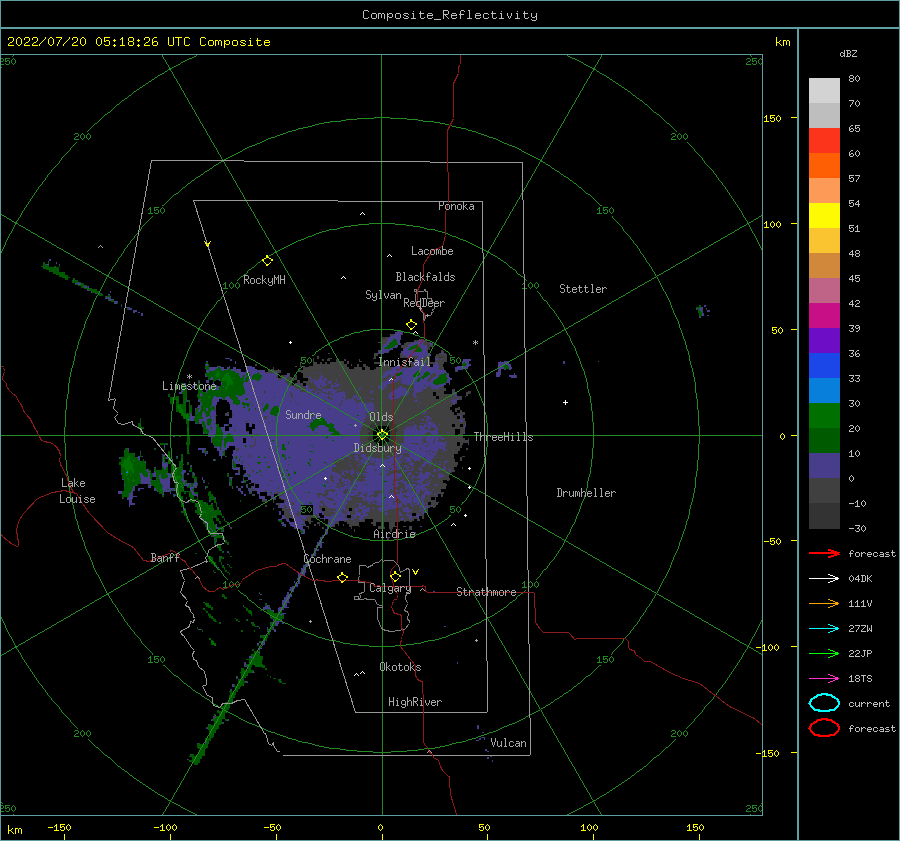This screenshot has height=841, width=900.
Task: Click the 'current' legend label text
Action: pos(869,703)
